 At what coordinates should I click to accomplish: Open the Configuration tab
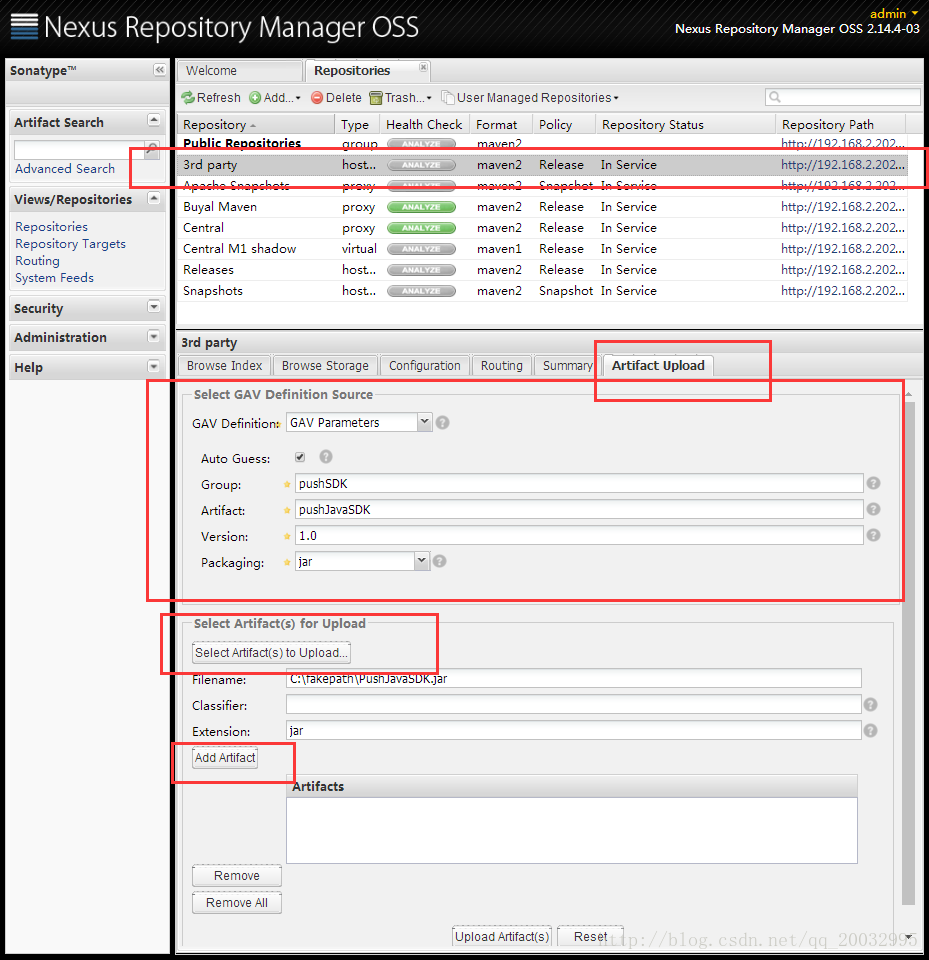point(424,366)
